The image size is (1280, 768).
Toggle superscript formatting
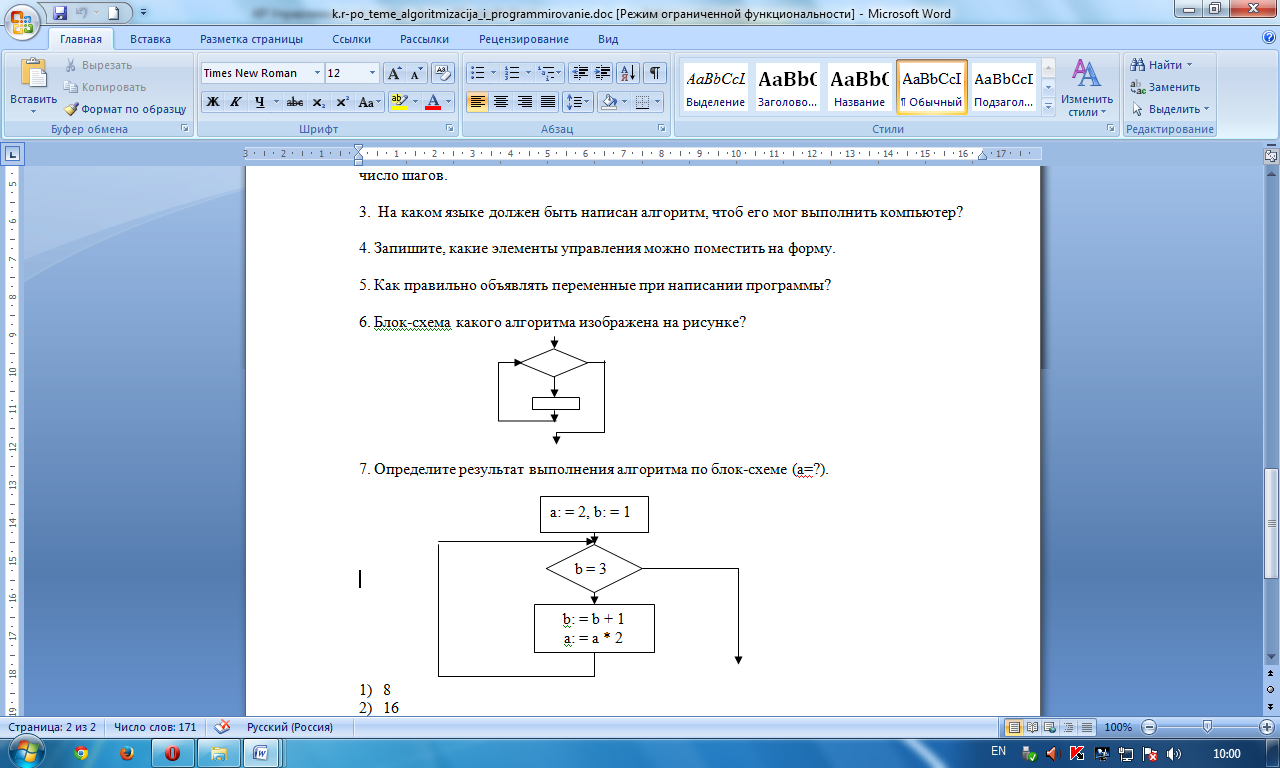(342, 102)
